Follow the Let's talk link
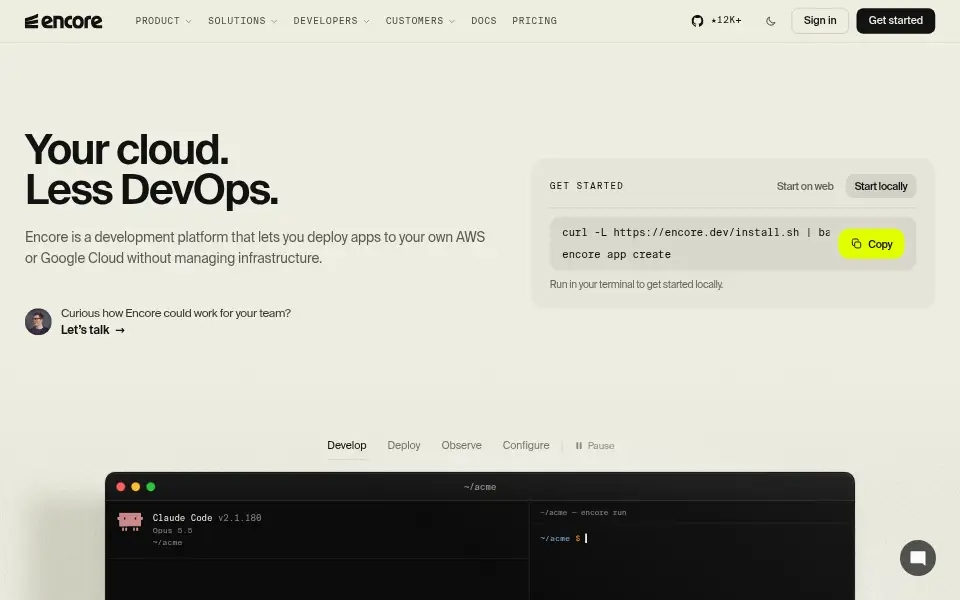Image resolution: width=960 pixels, height=600 pixels. tap(93, 330)
